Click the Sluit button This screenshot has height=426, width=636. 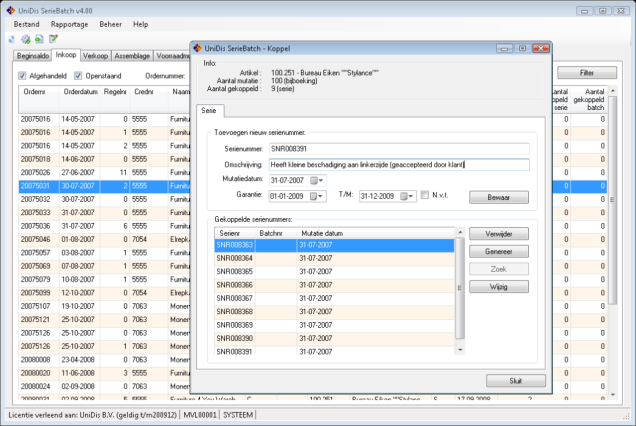(516, 381)
